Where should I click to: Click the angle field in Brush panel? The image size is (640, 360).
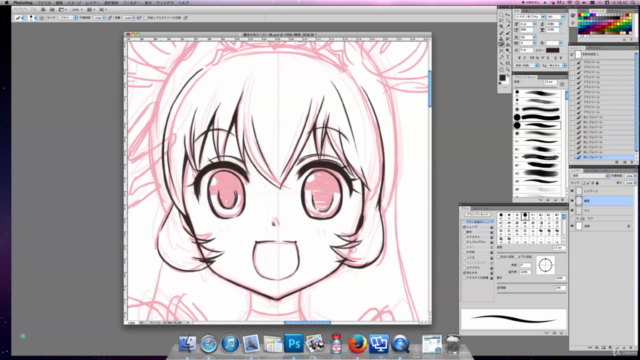tap(525, 265)
